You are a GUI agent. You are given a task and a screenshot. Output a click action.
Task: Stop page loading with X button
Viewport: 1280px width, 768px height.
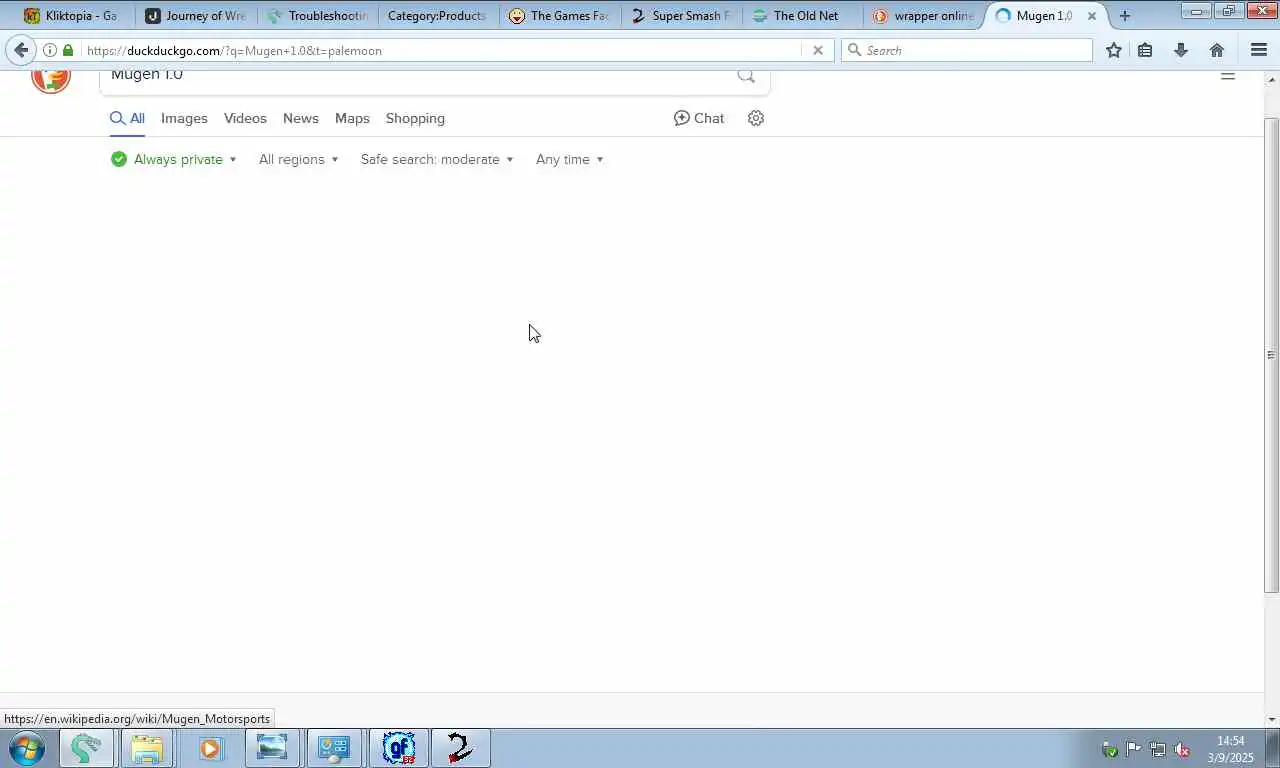pos(818,50)
